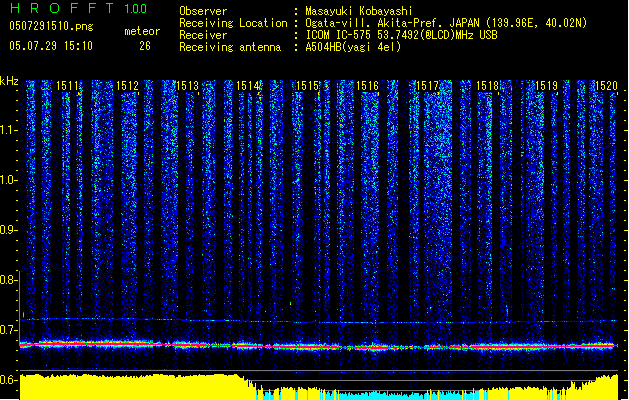
Task: Click the 1516 time marker
Action: pos(367,86)
